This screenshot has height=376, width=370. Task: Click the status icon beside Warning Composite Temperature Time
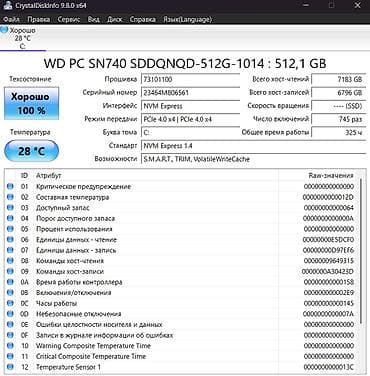coord(10,346)
